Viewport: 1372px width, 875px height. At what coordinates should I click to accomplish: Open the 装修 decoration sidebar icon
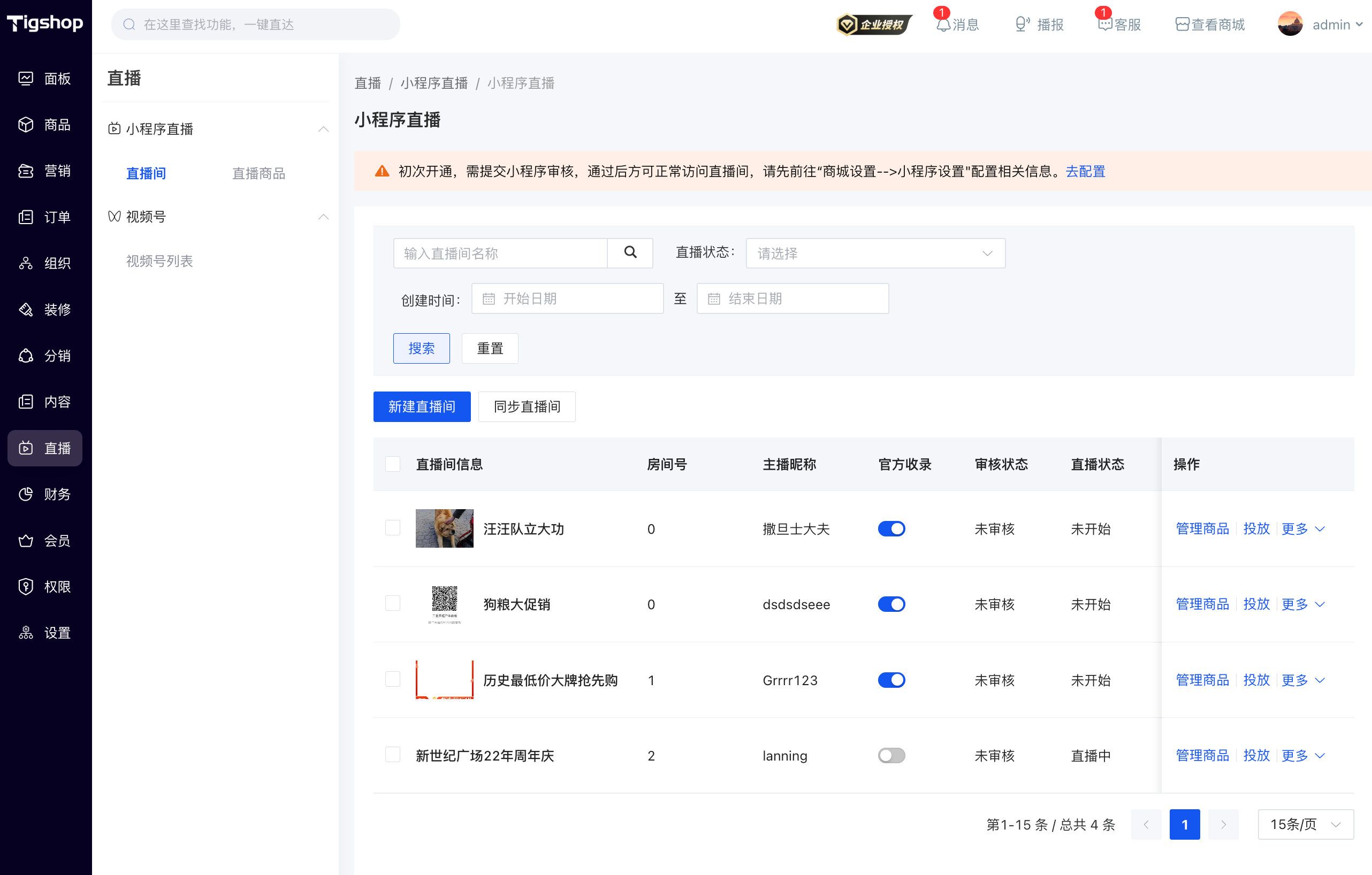(x=26, y=309)
